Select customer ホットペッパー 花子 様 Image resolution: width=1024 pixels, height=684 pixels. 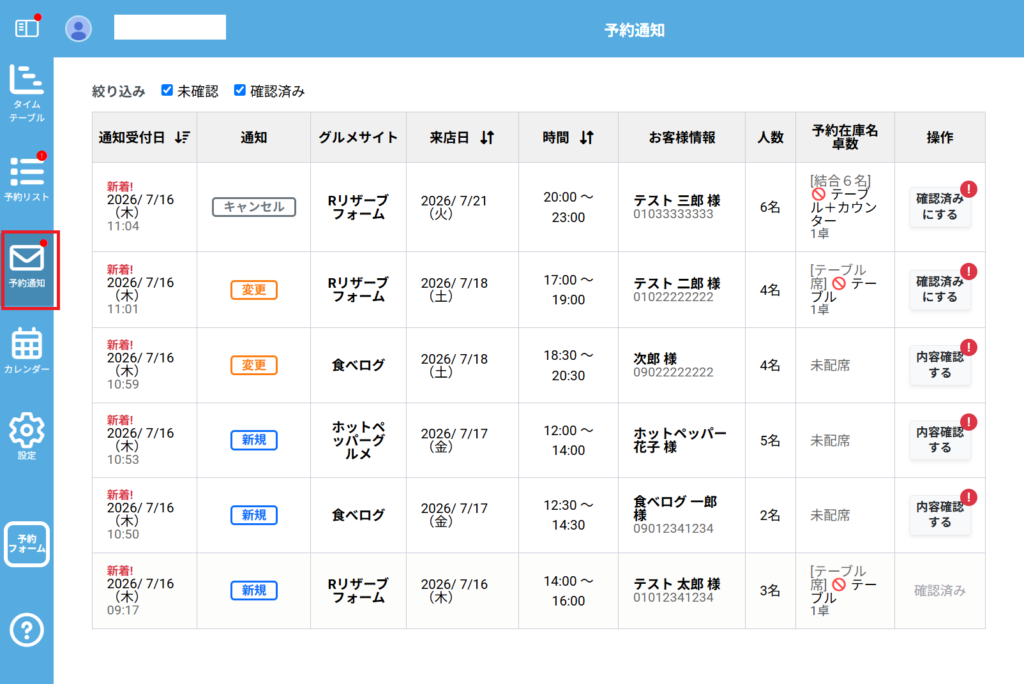tap(679, 440)
